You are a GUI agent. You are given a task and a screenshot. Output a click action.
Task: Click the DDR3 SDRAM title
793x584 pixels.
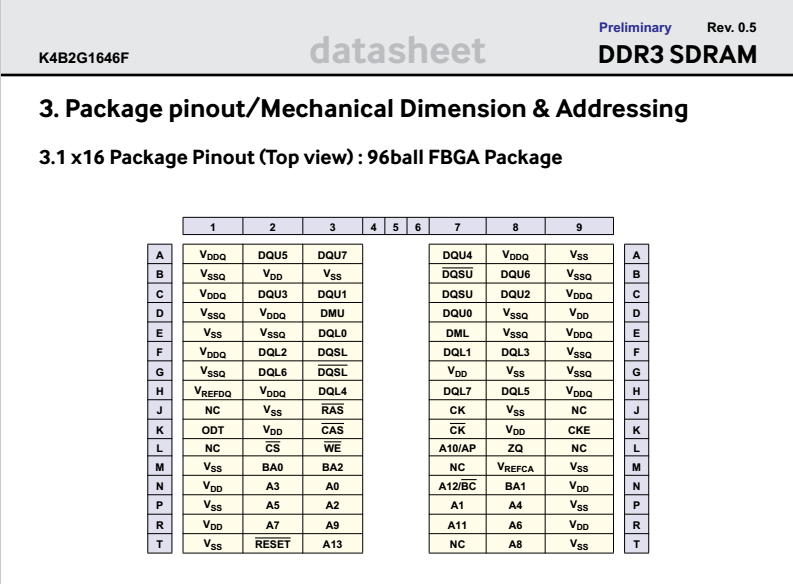click(x=677, y=54)
